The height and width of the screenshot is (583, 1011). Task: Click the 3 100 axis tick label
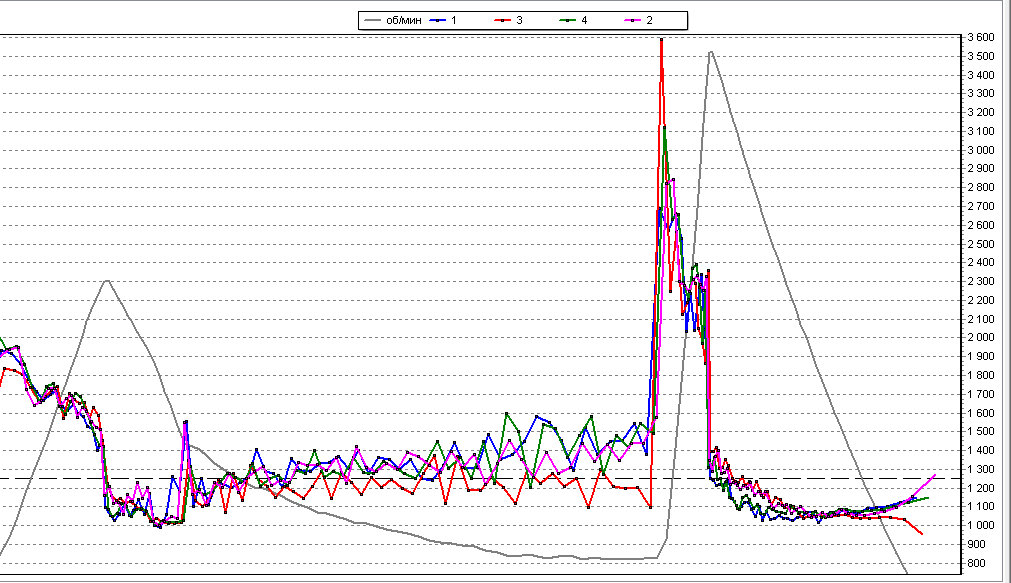(981, 131)
